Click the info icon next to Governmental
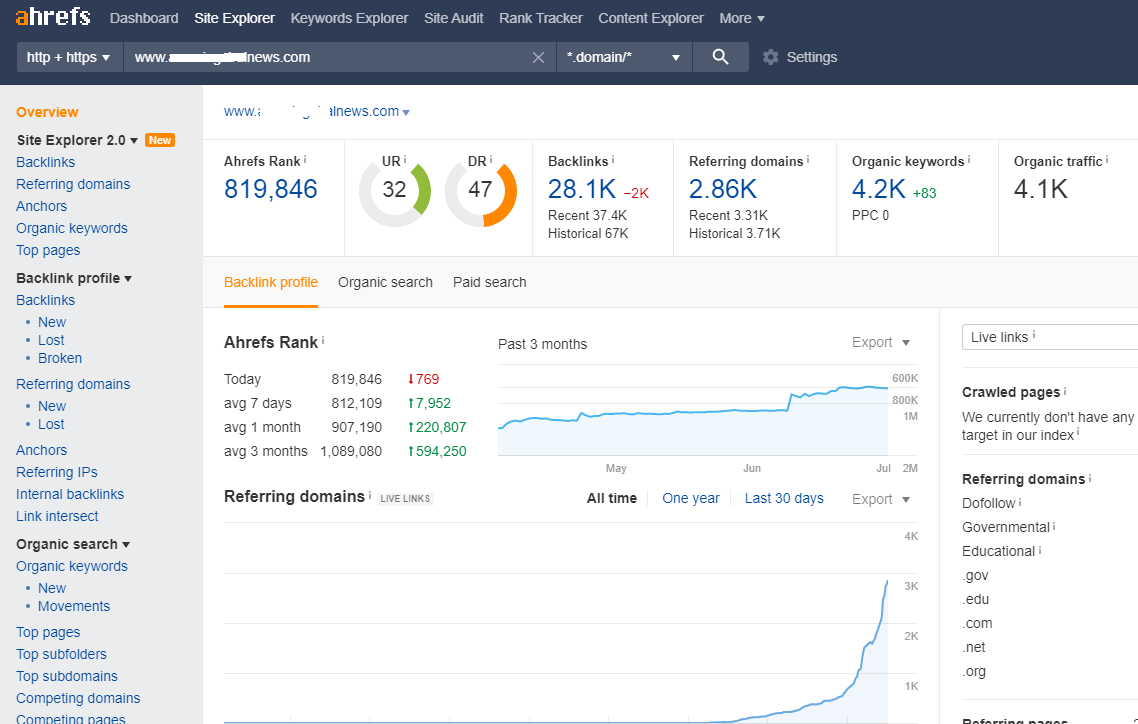Viewport: 1138px width, 724px height. click(1054, 526)
